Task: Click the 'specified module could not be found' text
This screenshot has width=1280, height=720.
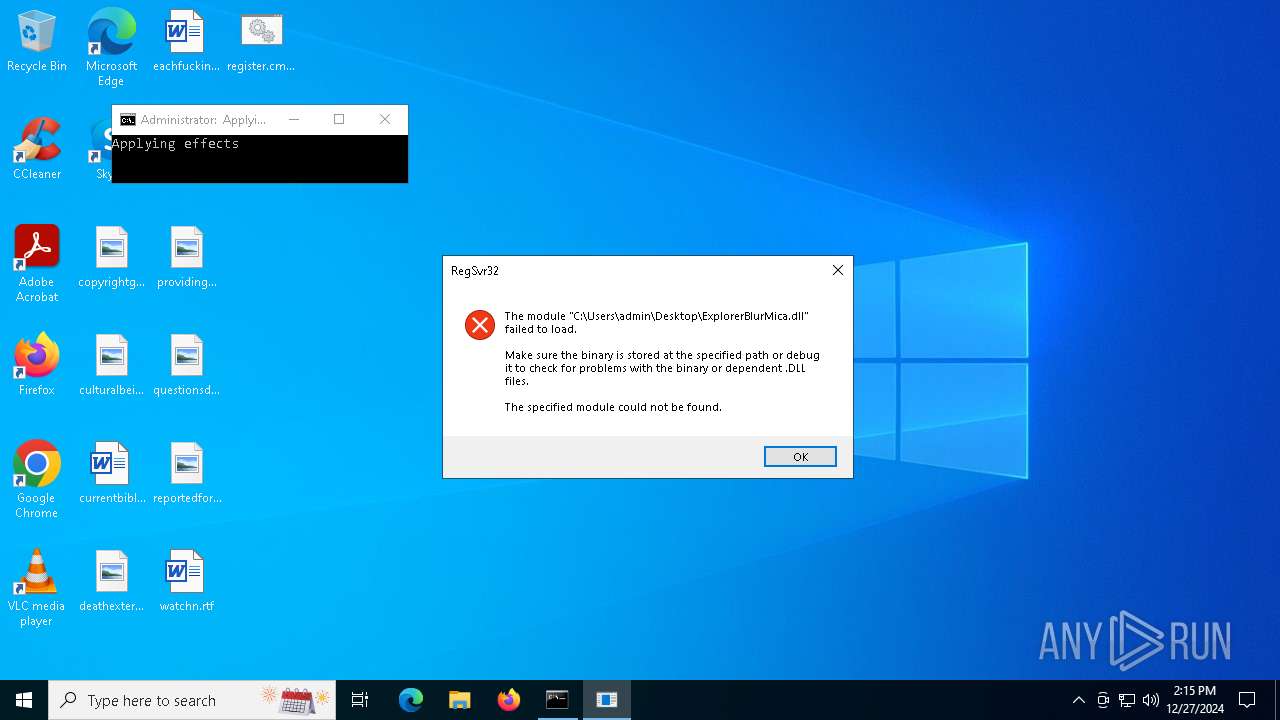Action: point(613,407)
